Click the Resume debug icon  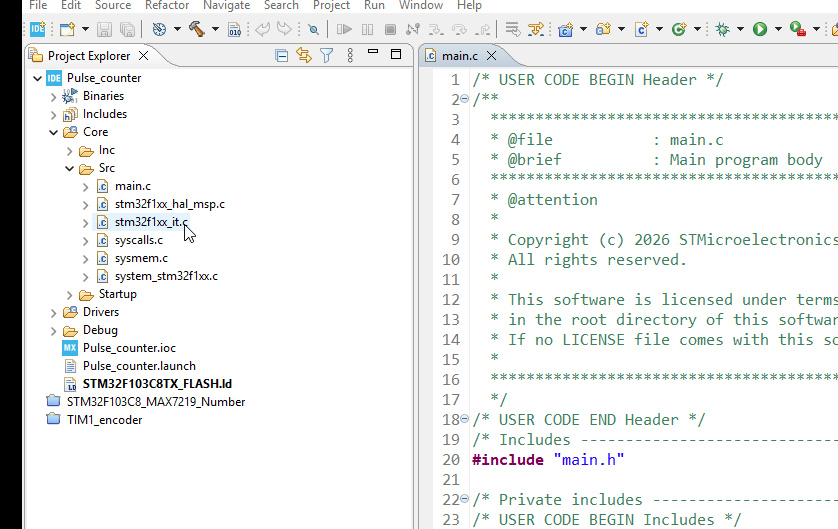coord(344,29)
